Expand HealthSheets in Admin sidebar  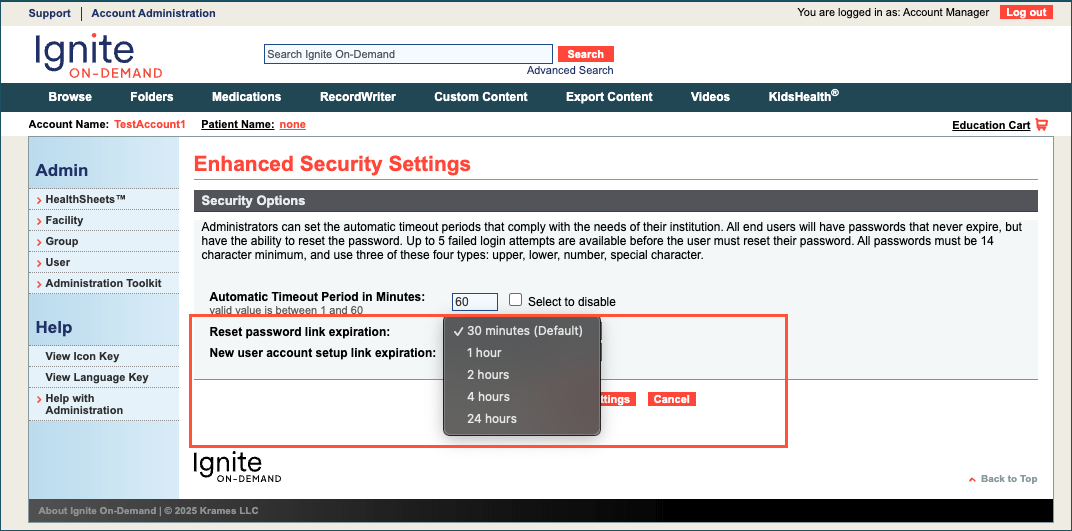85,199
